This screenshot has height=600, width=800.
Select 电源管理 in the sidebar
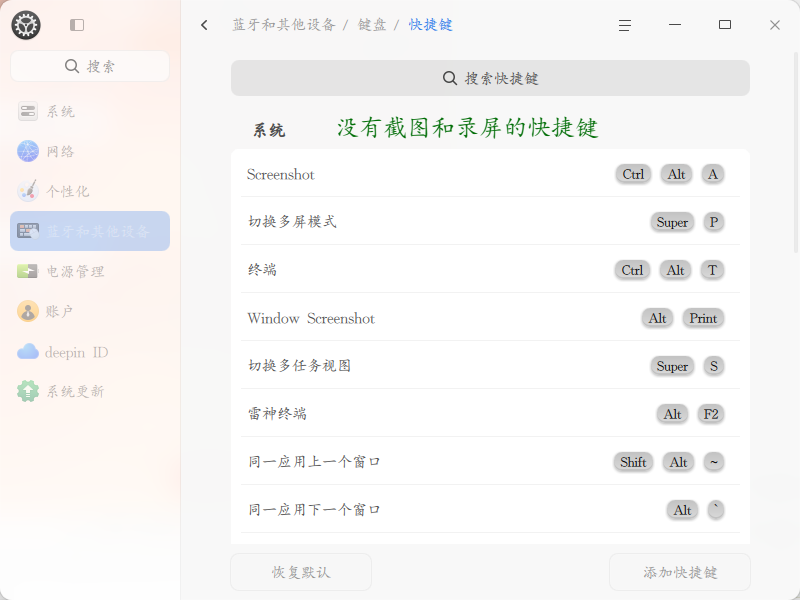click(90, 271)
